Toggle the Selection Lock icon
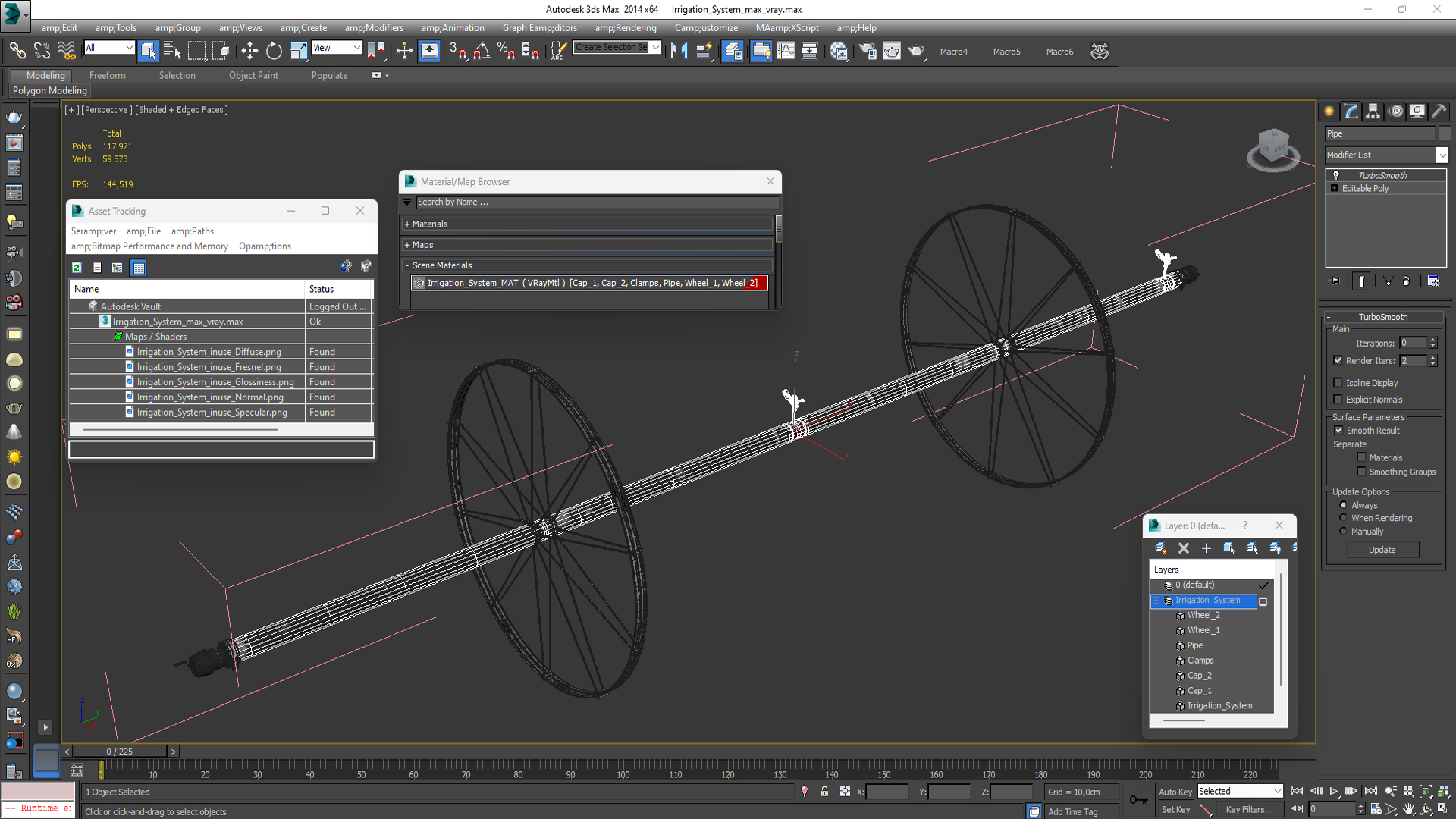This screenshot has height=819, width=1456. coord(824,791)
